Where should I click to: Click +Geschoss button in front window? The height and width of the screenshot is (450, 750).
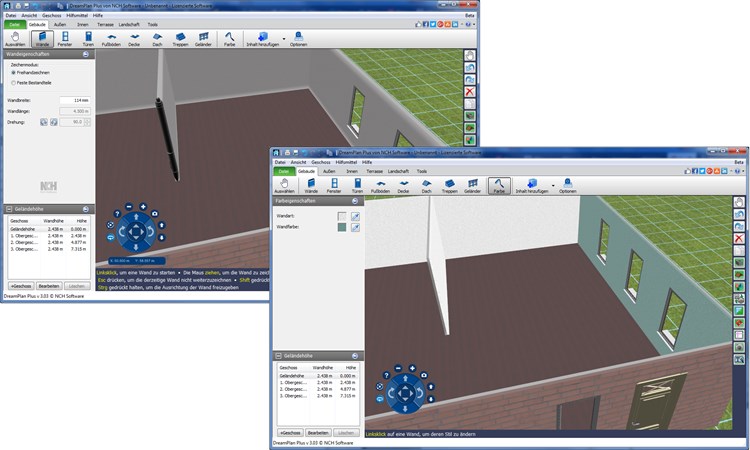pos(290,432)
